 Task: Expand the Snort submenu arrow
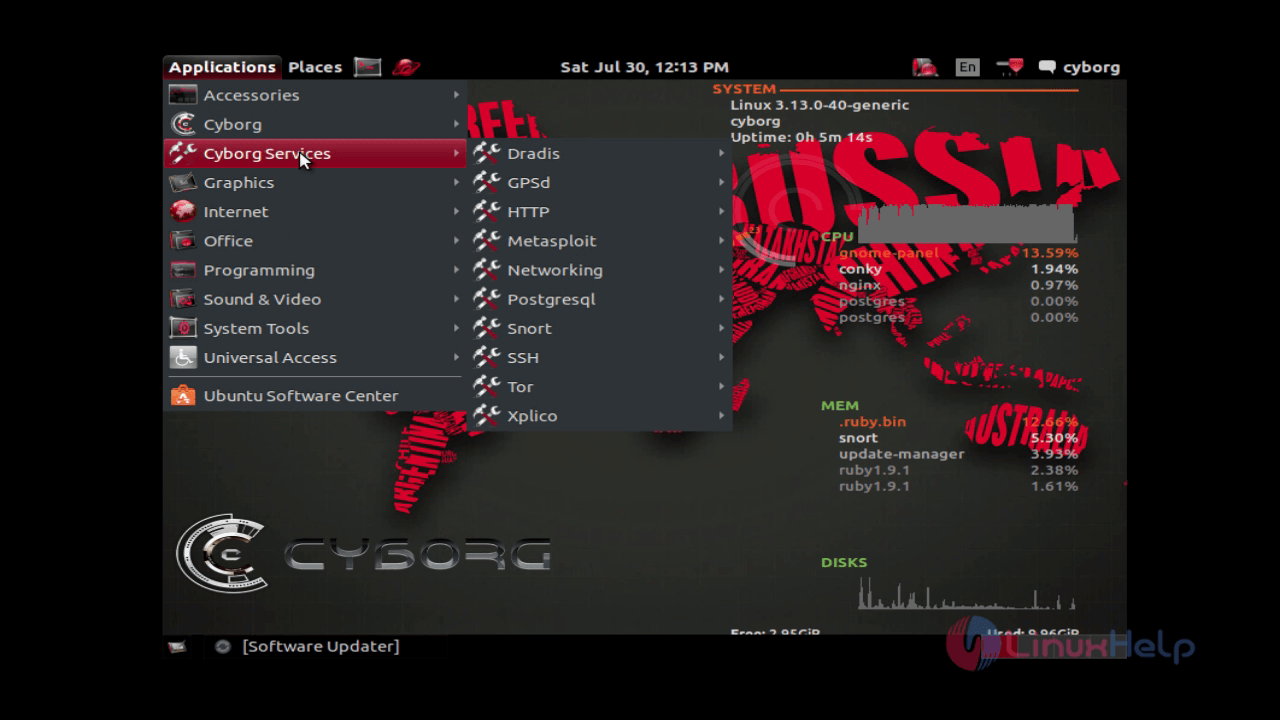(x=721, y=328)
